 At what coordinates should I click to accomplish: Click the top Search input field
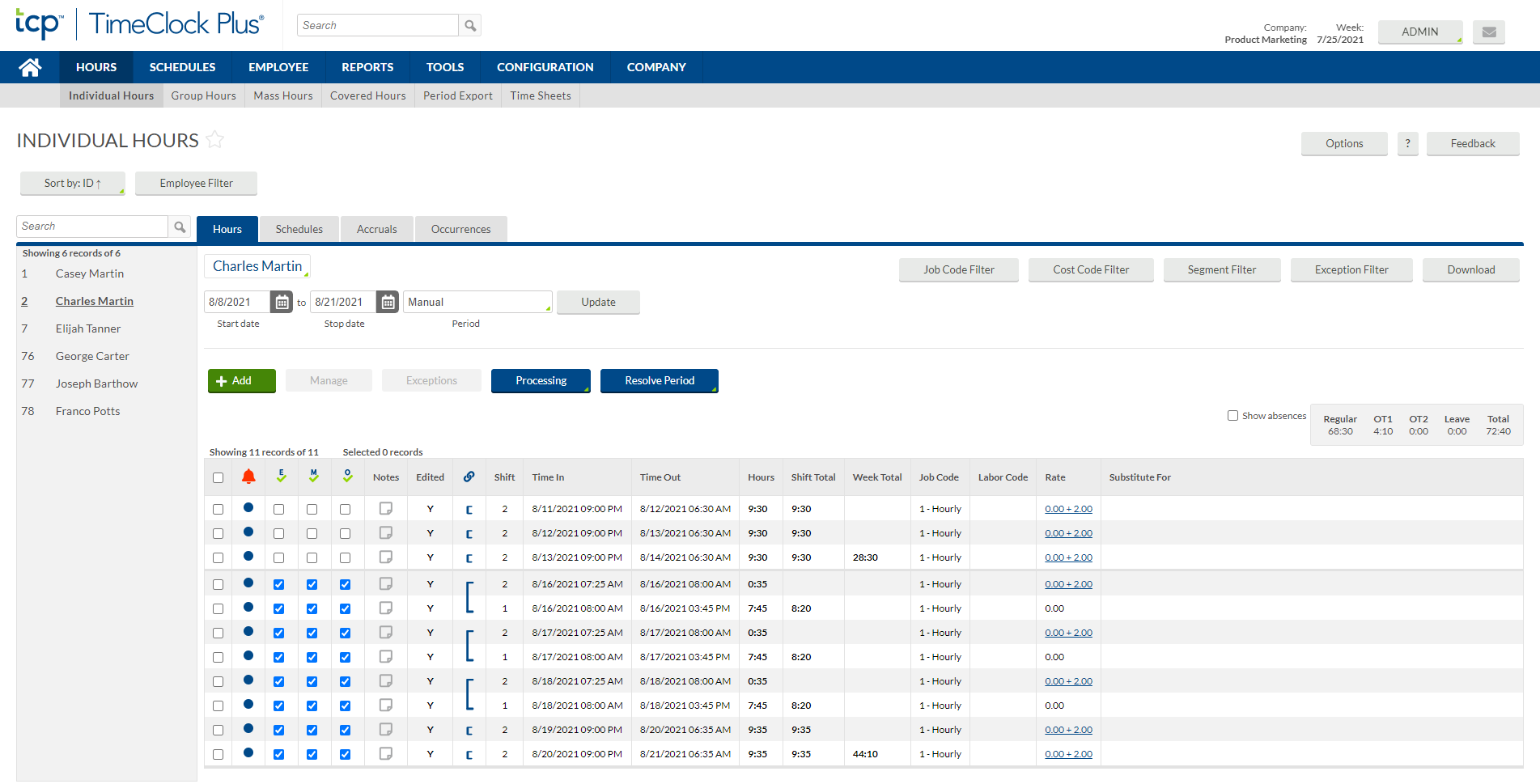(378, 26)
